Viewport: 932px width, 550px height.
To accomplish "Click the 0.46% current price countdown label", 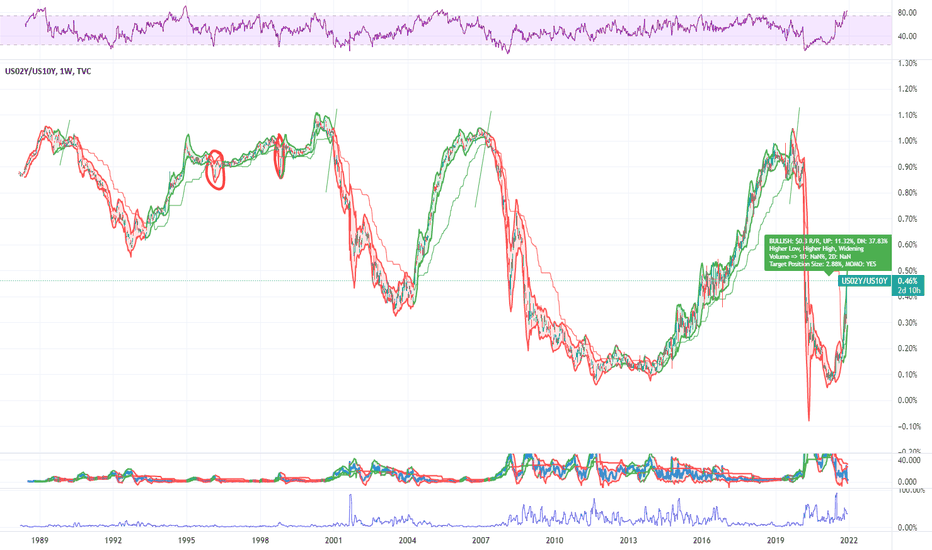I will click(x=908, y=285).
